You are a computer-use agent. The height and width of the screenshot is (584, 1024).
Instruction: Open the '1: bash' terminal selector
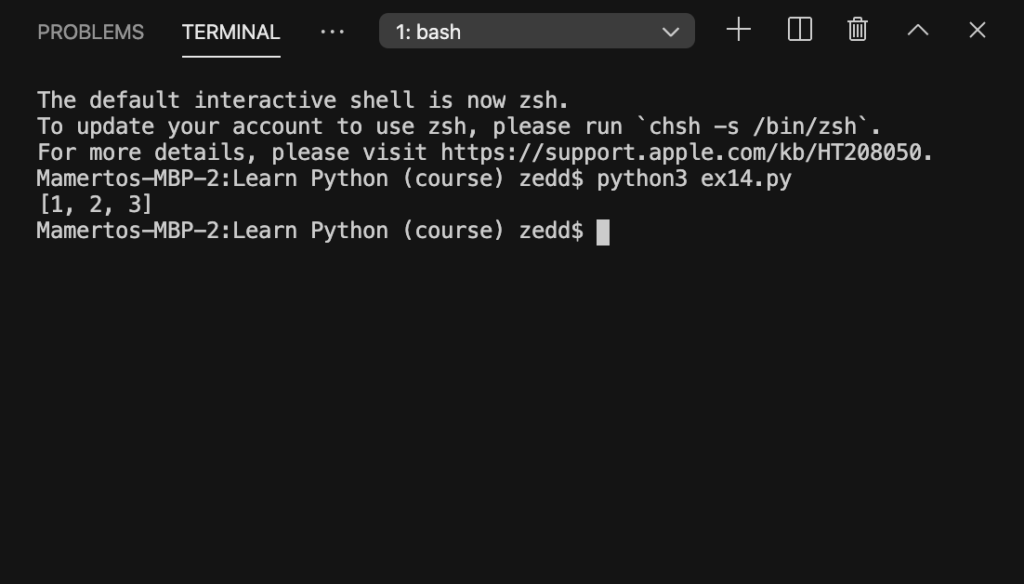click(x=537, y=31)
